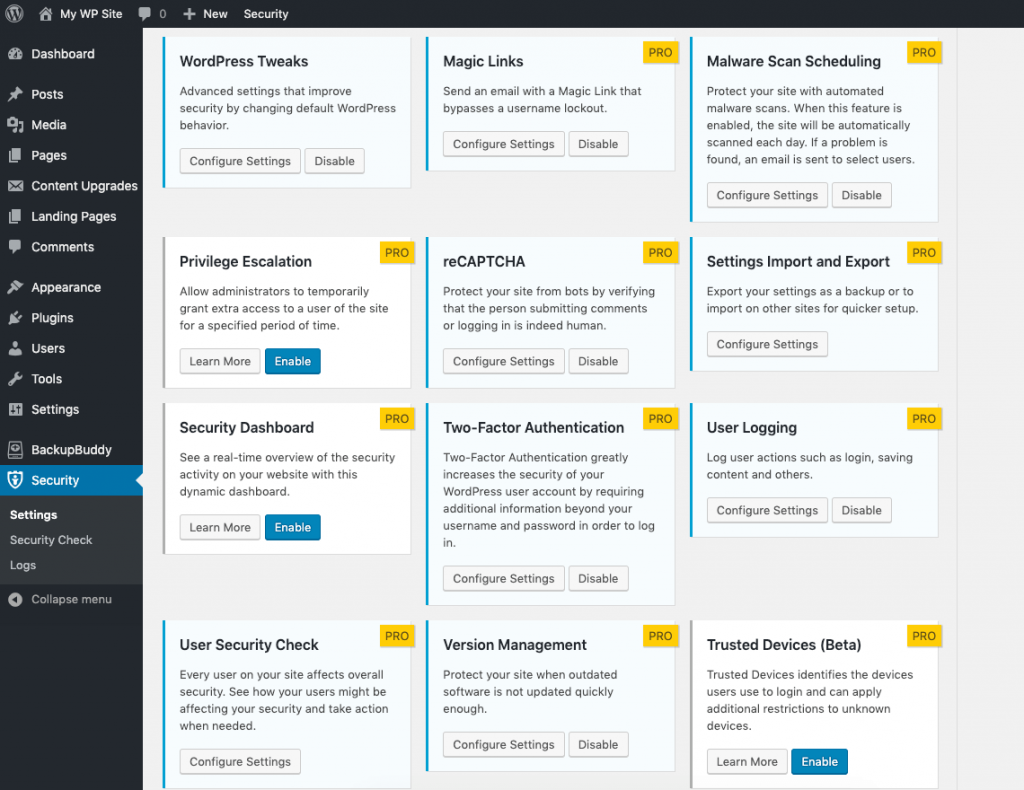
Task: Click Learn More for Trusted Devices
Action: coord(747,761)
